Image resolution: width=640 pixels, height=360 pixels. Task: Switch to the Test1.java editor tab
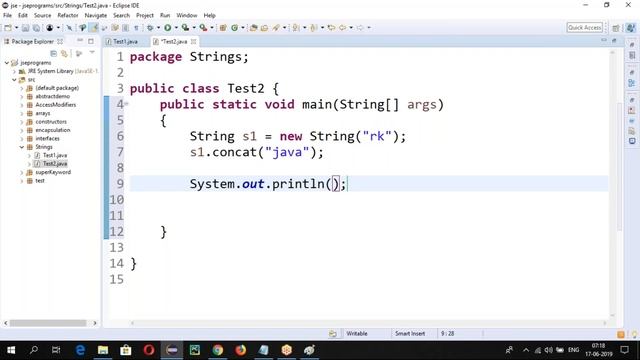(x=126, y=42)
